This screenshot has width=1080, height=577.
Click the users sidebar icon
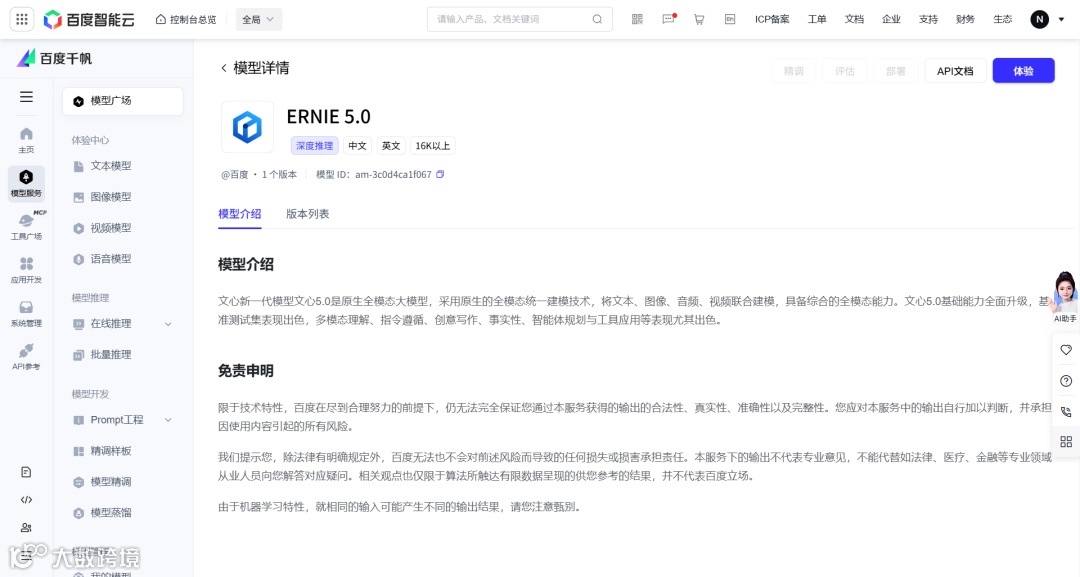coord(26,527)
